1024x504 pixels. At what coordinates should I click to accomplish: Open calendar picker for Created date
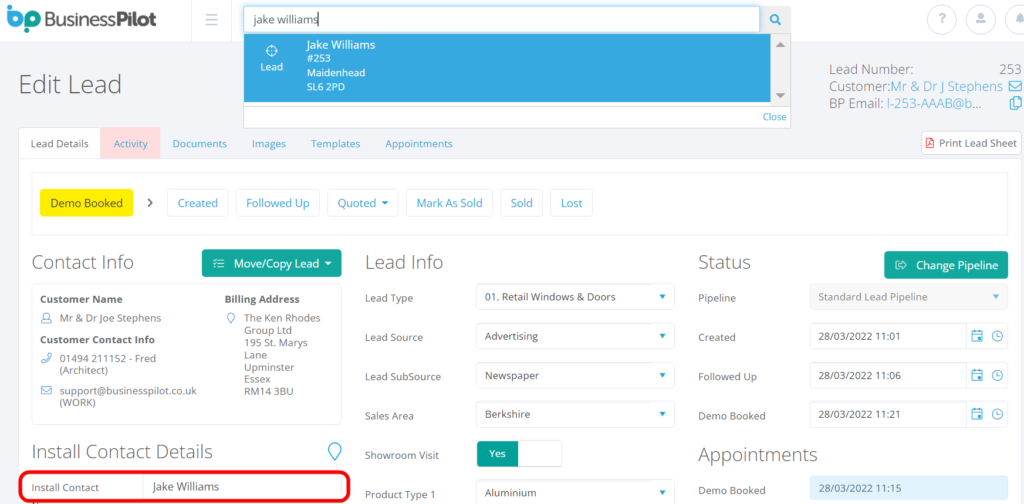(977, 337)
